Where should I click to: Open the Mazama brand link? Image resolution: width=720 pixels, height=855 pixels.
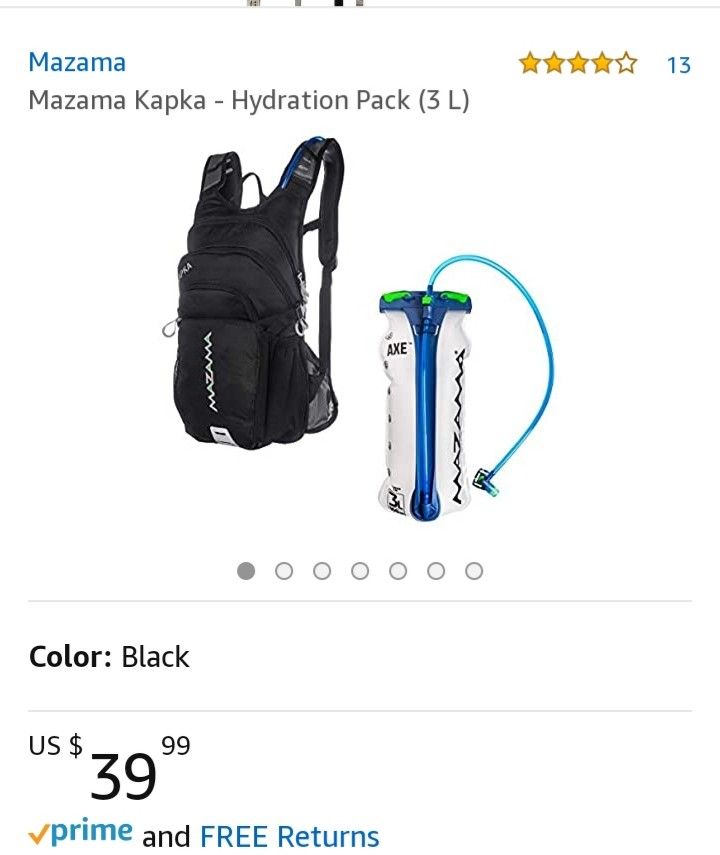point(77,62)
